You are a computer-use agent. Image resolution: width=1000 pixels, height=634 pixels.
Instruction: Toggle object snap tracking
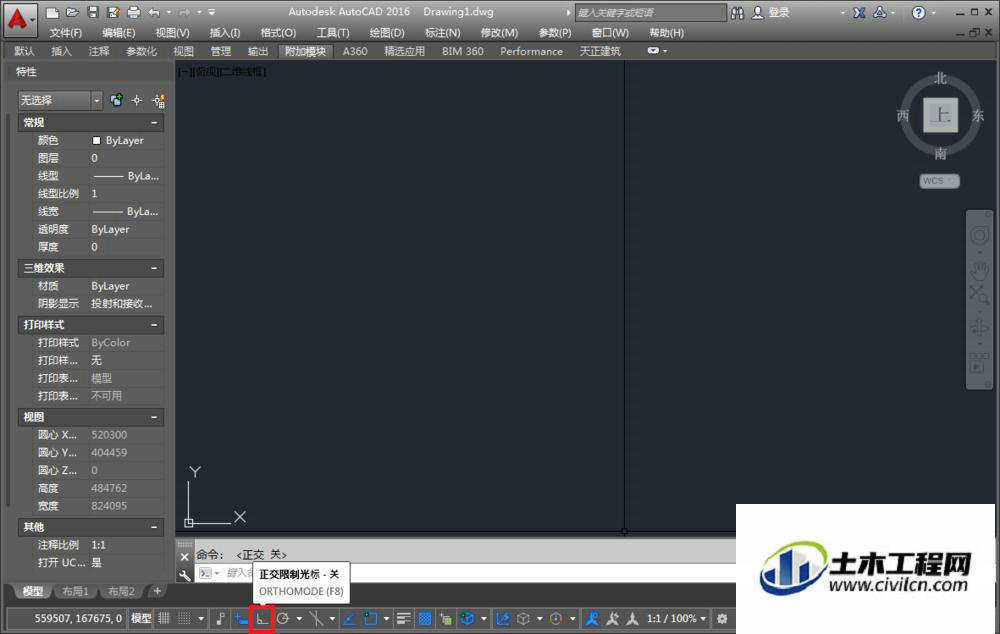pos(349,619)
